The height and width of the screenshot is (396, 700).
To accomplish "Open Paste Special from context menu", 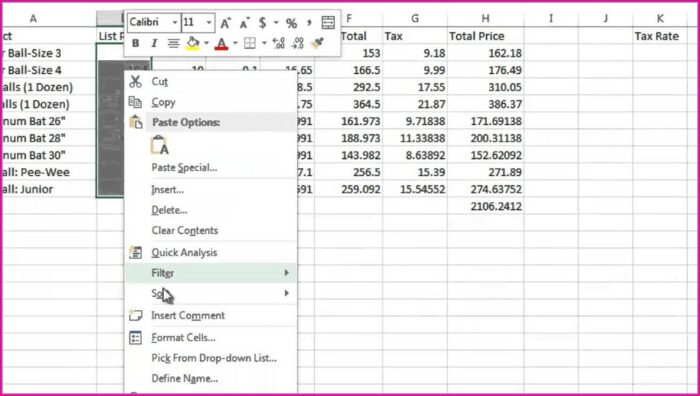I will 210,168.
